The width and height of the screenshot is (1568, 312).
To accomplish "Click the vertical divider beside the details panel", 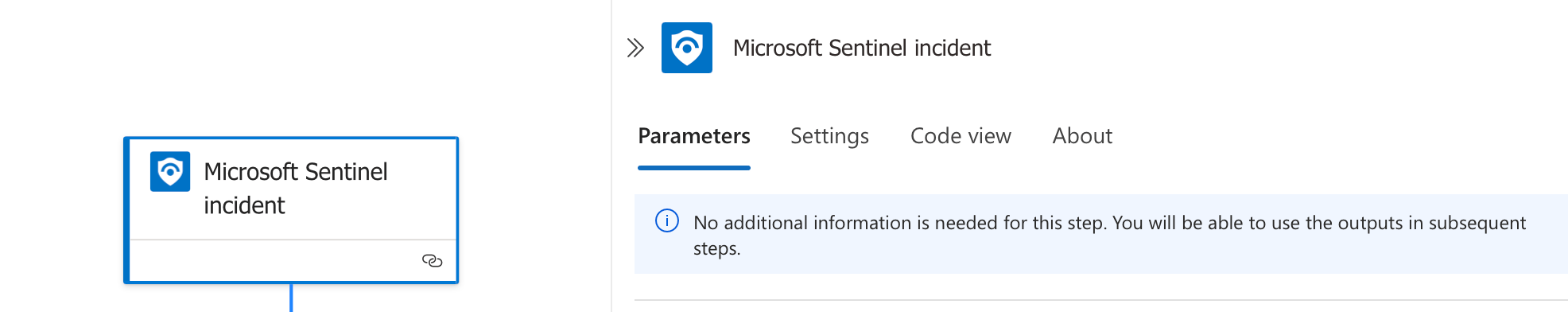I will (611, 156).
